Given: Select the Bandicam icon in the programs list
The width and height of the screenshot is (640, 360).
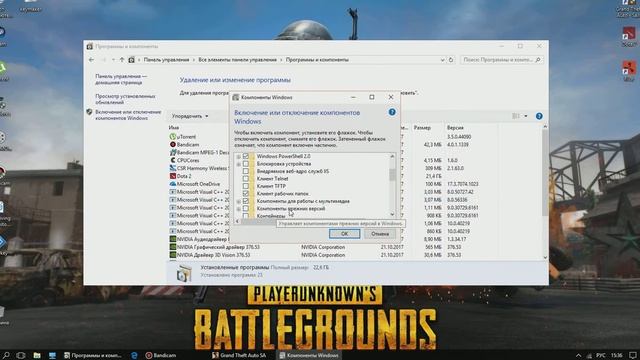Looking at the screenshot, I should click(x=173, y=144).
